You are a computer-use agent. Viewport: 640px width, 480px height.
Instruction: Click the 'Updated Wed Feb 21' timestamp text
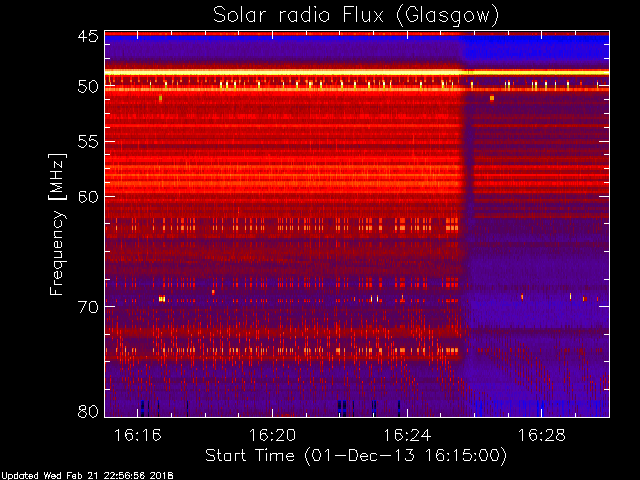pos(87,476)
